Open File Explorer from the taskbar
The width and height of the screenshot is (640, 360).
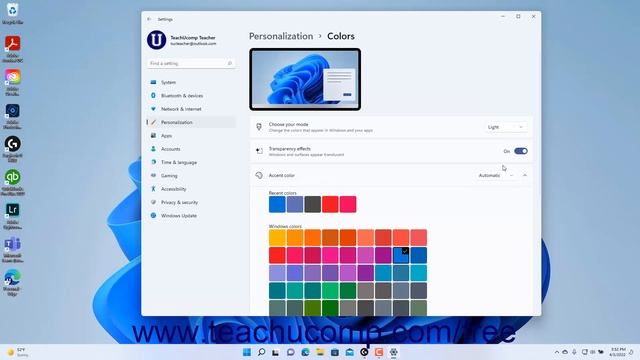pos(320,352)
